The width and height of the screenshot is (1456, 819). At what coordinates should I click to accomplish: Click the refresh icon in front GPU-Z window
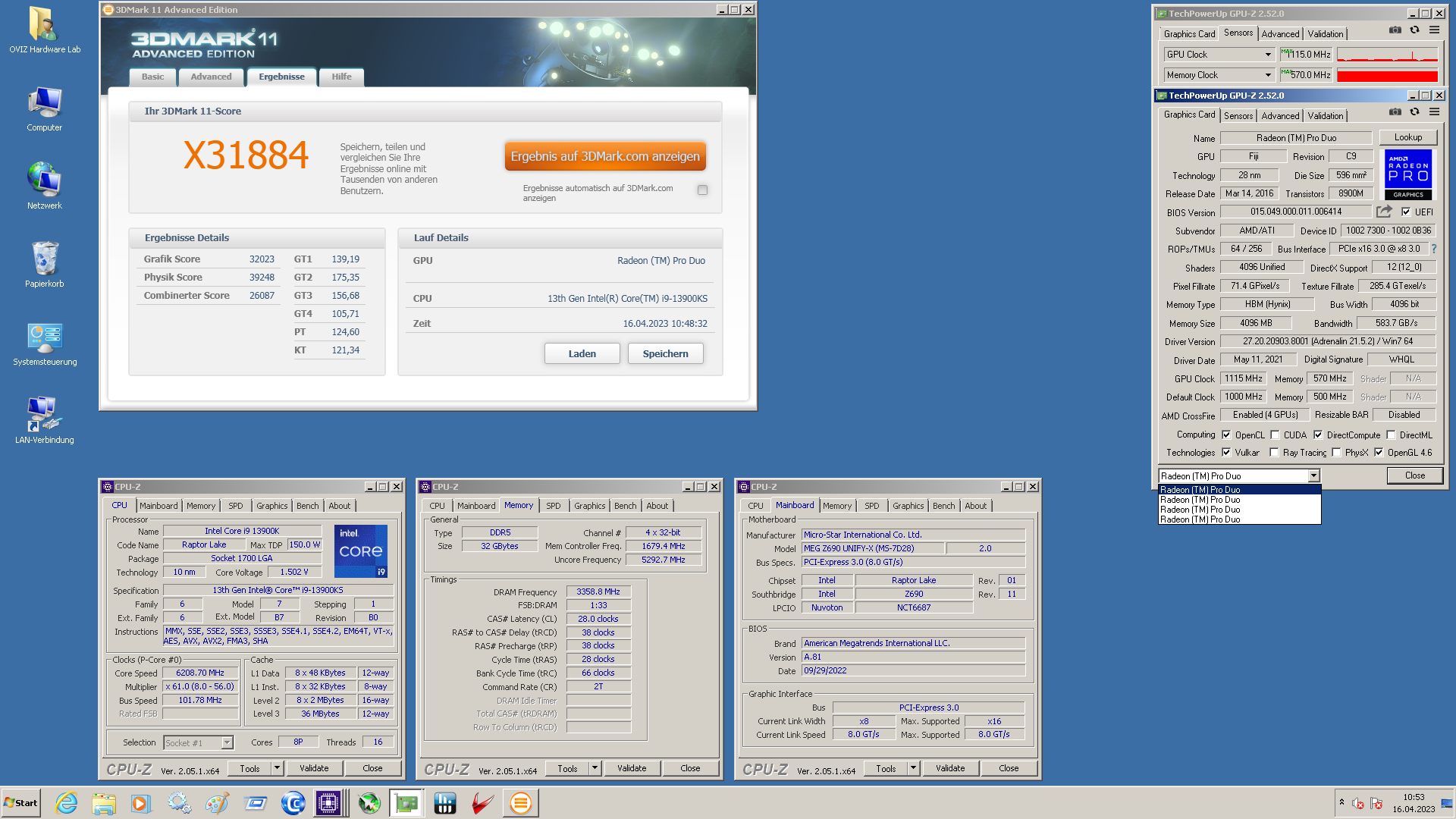(x=1414, y=112)
